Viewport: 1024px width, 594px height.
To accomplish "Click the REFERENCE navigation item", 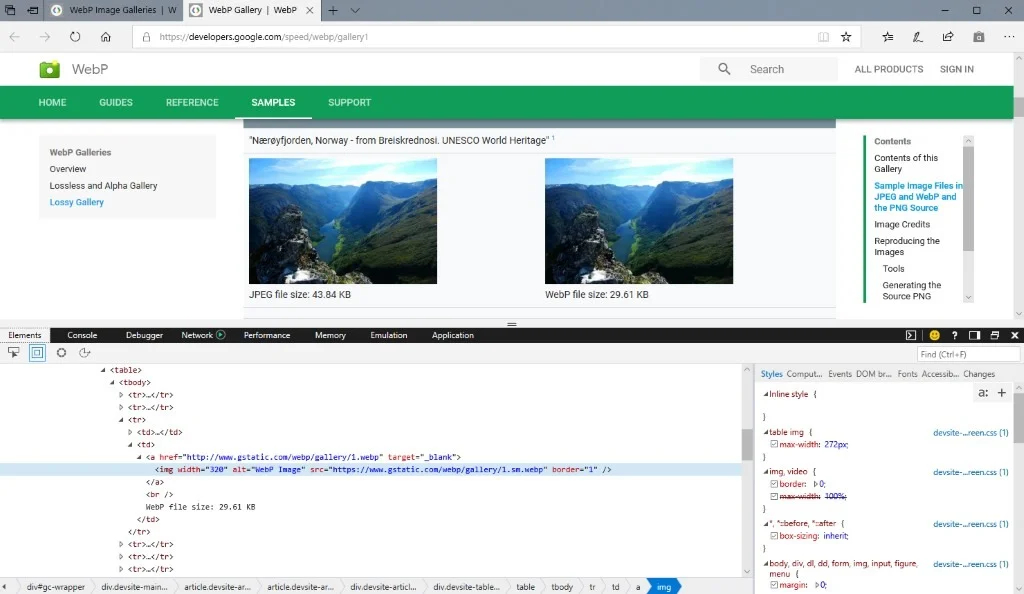I will 192,102.
